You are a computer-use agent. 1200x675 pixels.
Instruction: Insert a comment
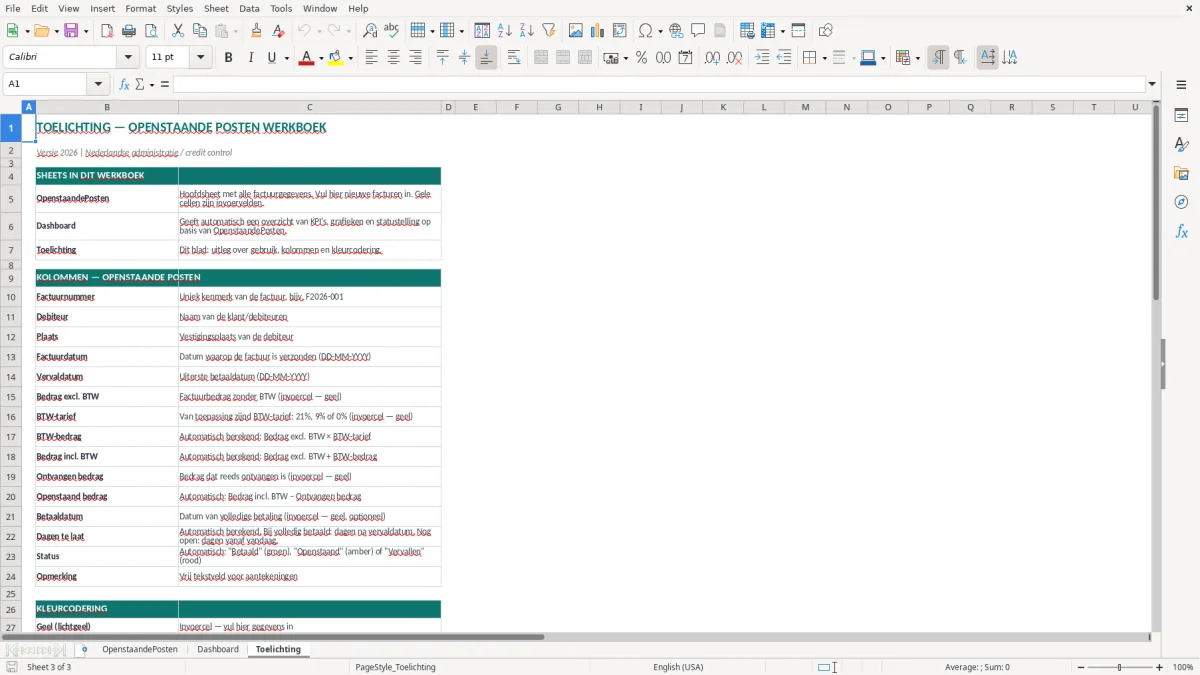click(x=698, y=31)
